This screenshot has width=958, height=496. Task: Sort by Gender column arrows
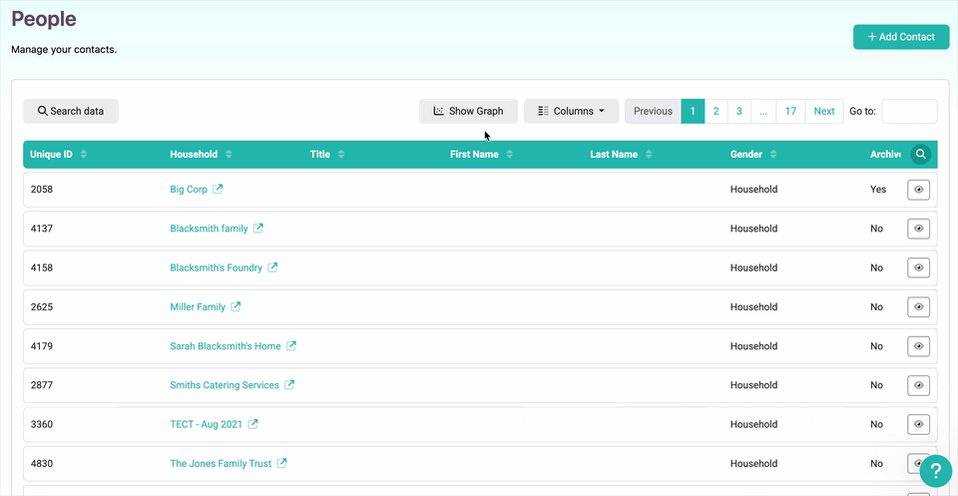[x=773, y=155]
